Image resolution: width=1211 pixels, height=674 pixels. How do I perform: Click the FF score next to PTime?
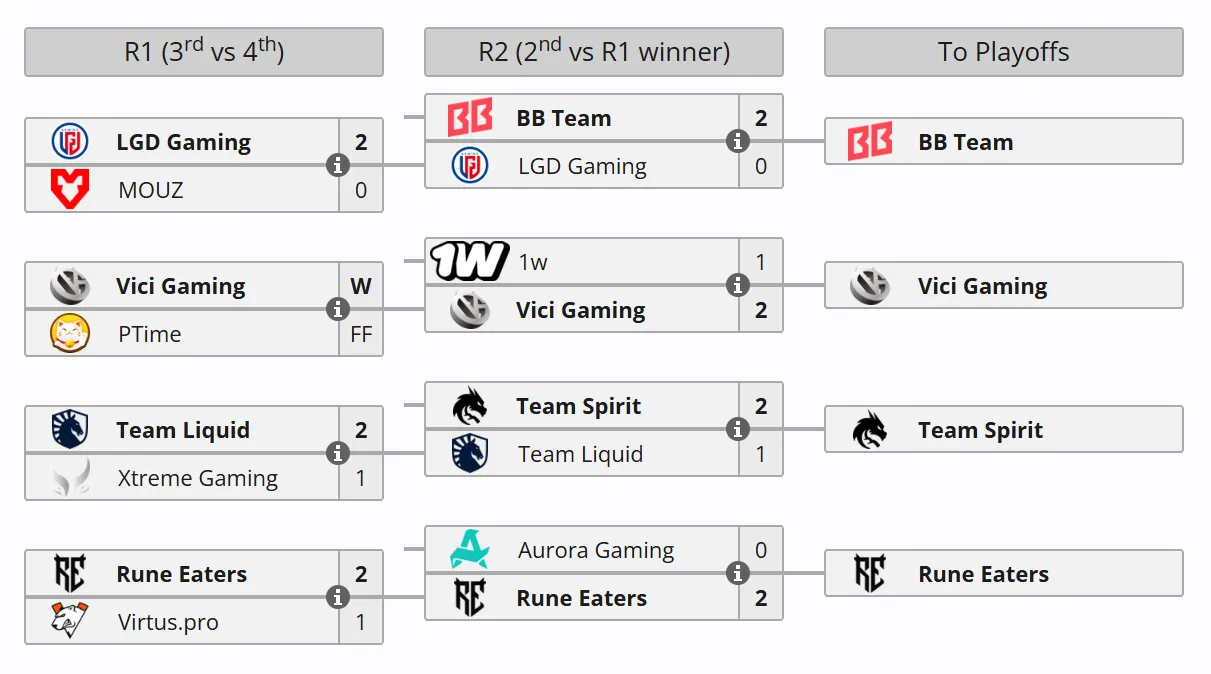361,334
